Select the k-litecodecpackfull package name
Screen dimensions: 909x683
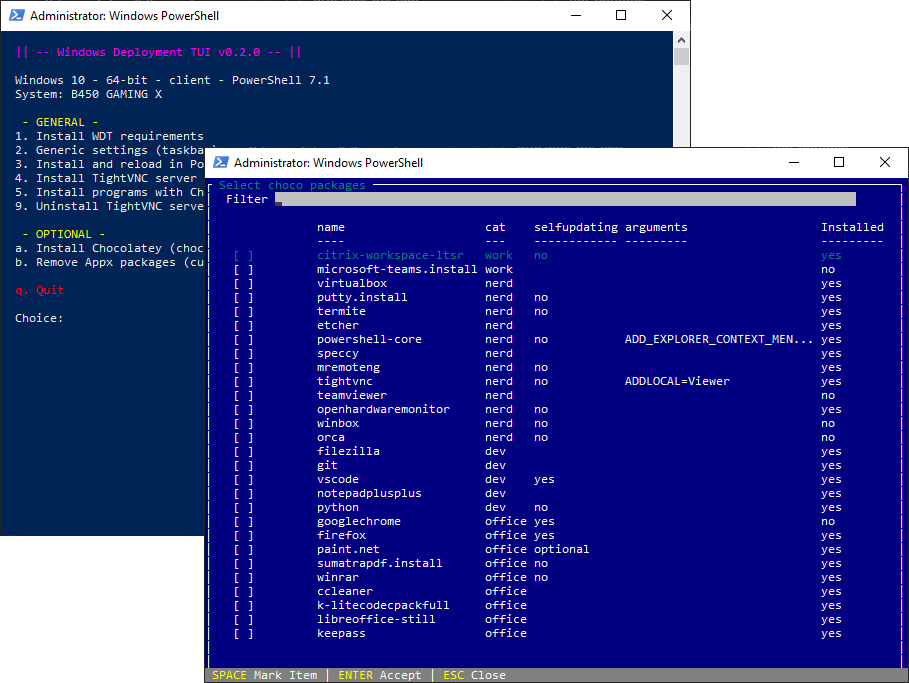coord(383,605)
